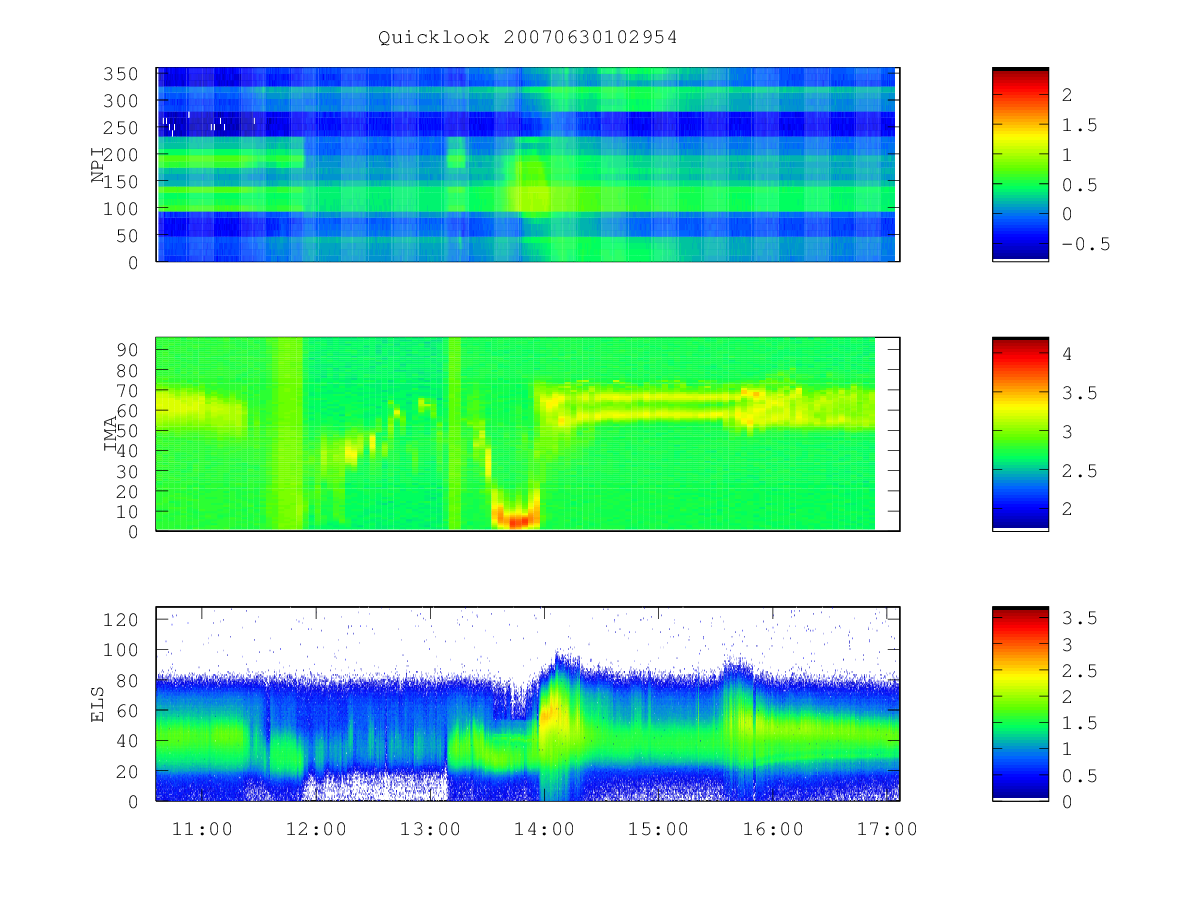Viewport: 1200px width, 900px height.
Task: Click the -0.5 label on NPI colorbar
Action: tap(1086, 244)
